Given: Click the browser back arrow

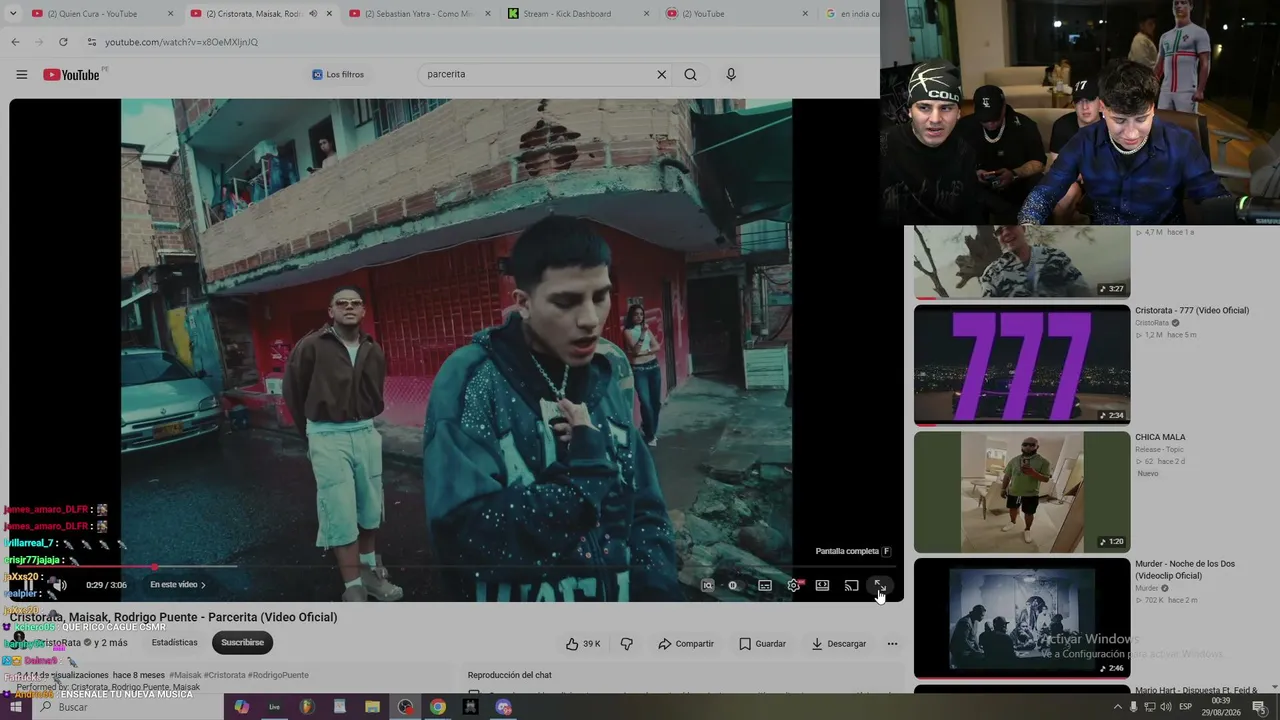Looking at the screenshot, I should pyautogui.click(x=15, y=42).
